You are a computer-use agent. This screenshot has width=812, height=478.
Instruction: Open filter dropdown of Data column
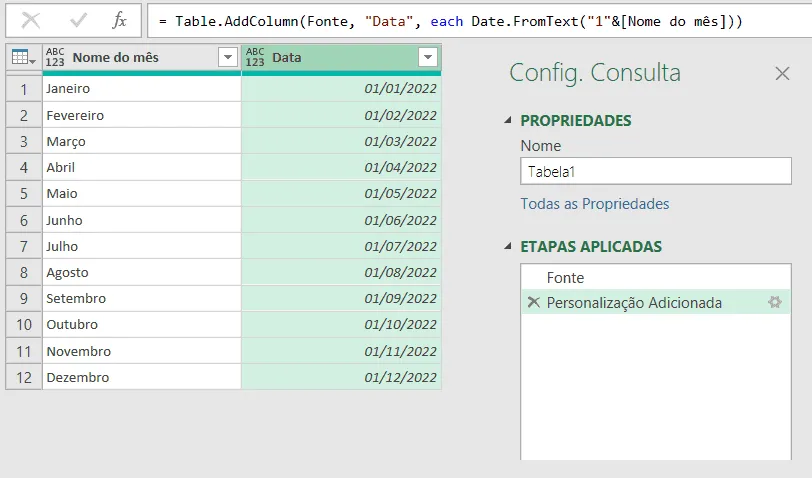click(x=428, y=57)
